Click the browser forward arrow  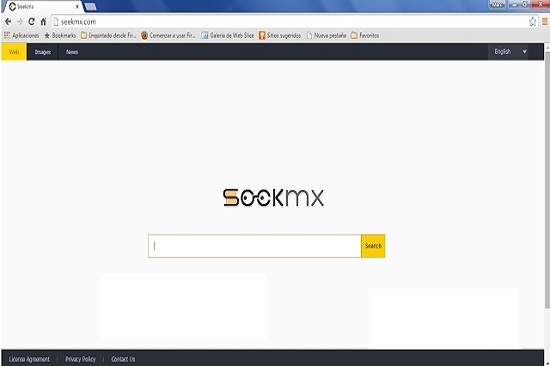tap(20, 22)
